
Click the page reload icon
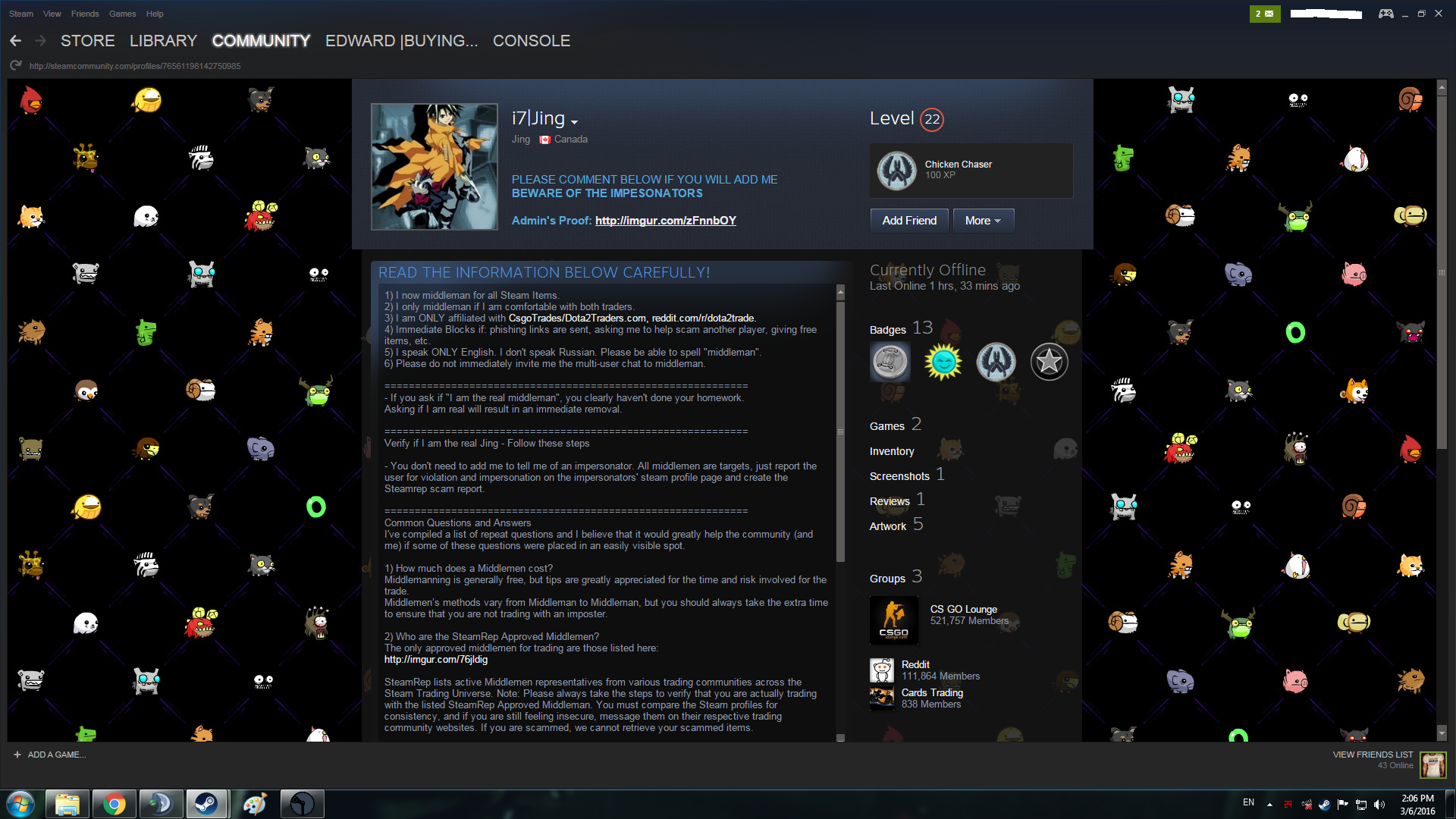tap(15, 66)
